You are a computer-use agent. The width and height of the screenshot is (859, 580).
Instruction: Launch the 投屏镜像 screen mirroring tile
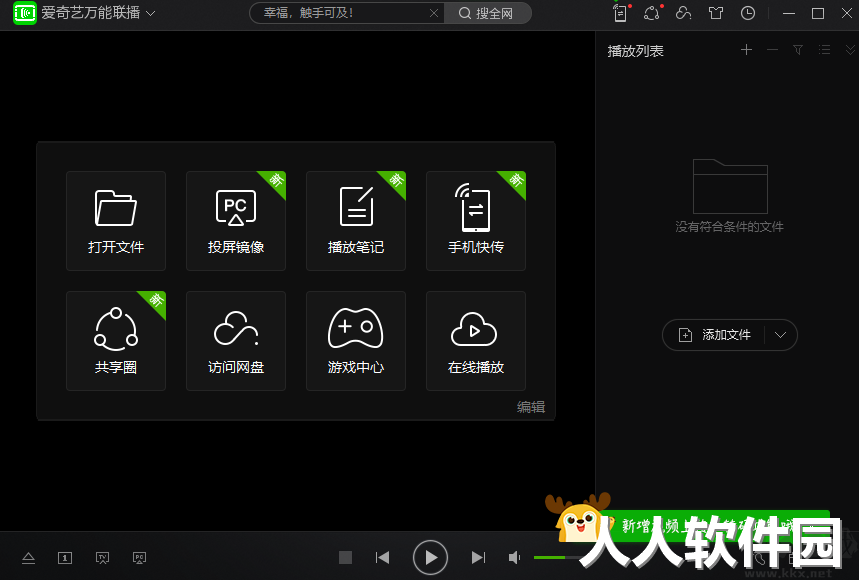tap(236, 221)
